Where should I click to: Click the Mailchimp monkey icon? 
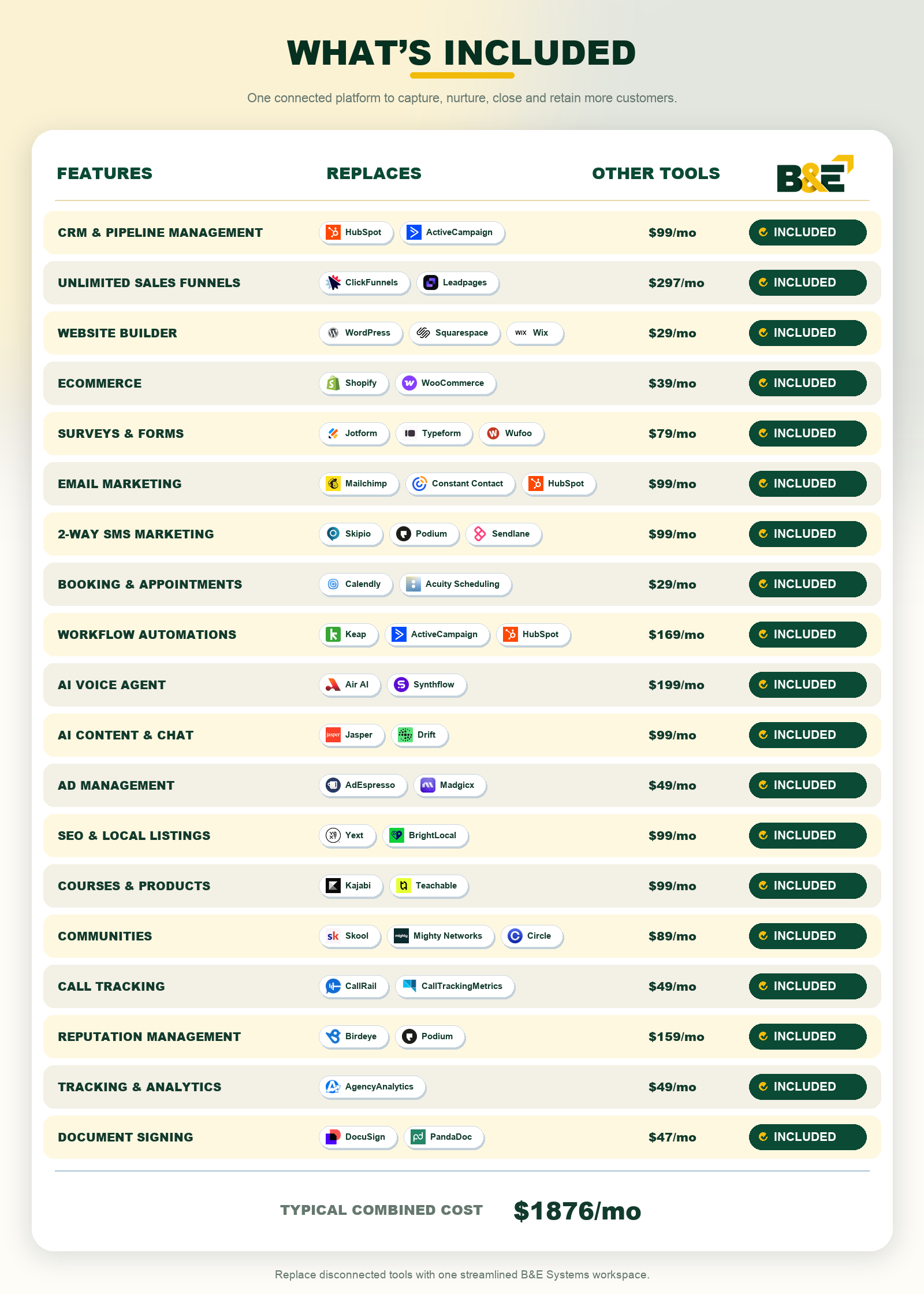(333, 484)
